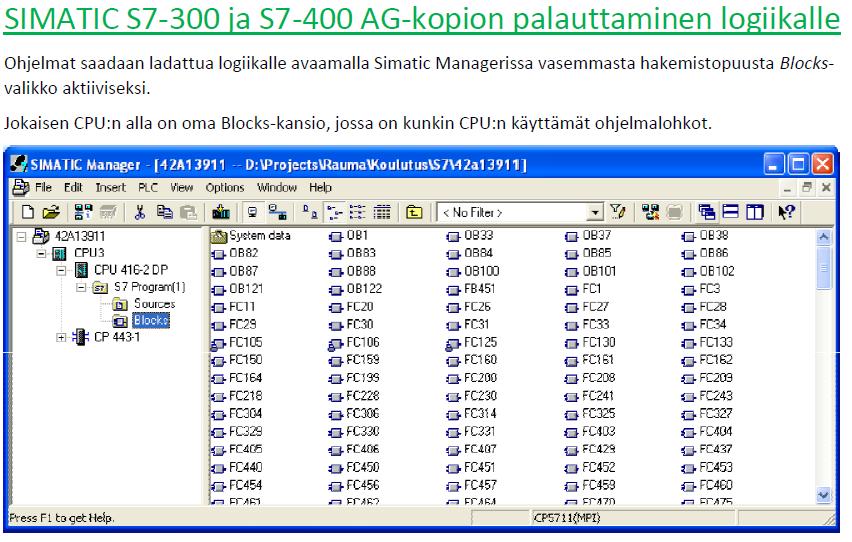Restore the inner project window
The width and height of the screenshot is (852, 542).
coord(807,188)
